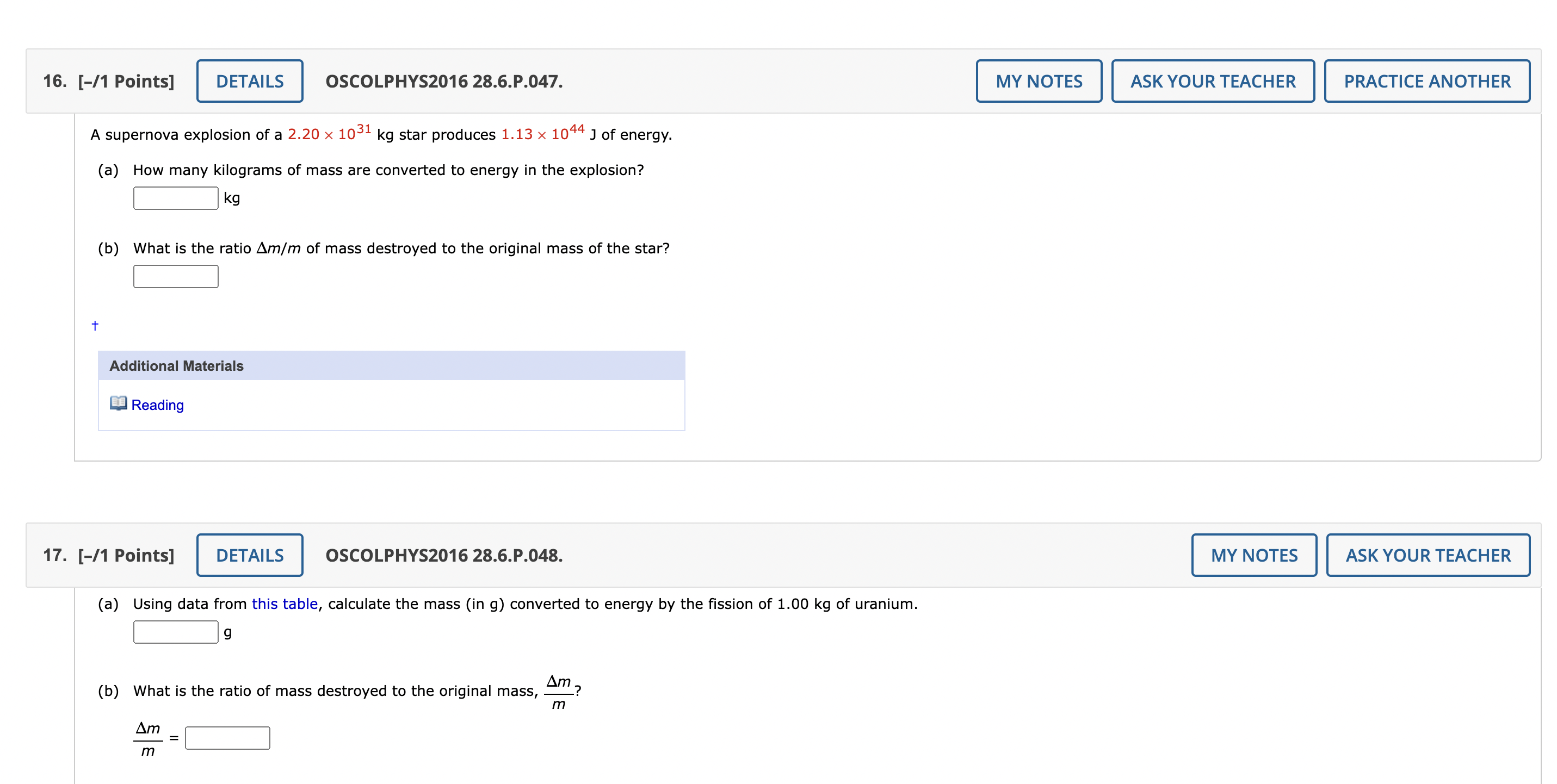This screenshot has height=784, width=1557.
Task: Open the 'this table' link in question 17
Action: 284,603
